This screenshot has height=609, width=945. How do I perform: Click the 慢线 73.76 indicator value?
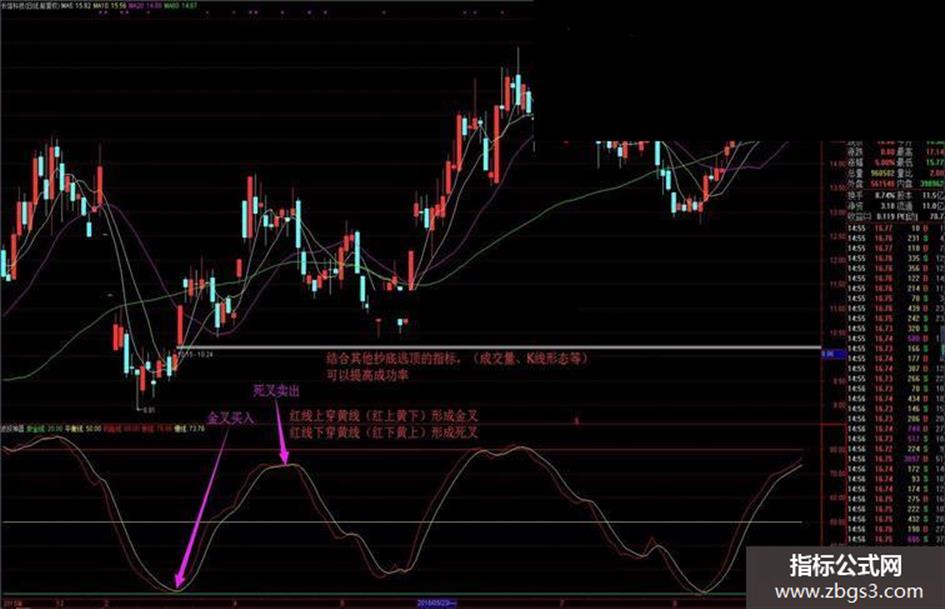coord(190,429)
